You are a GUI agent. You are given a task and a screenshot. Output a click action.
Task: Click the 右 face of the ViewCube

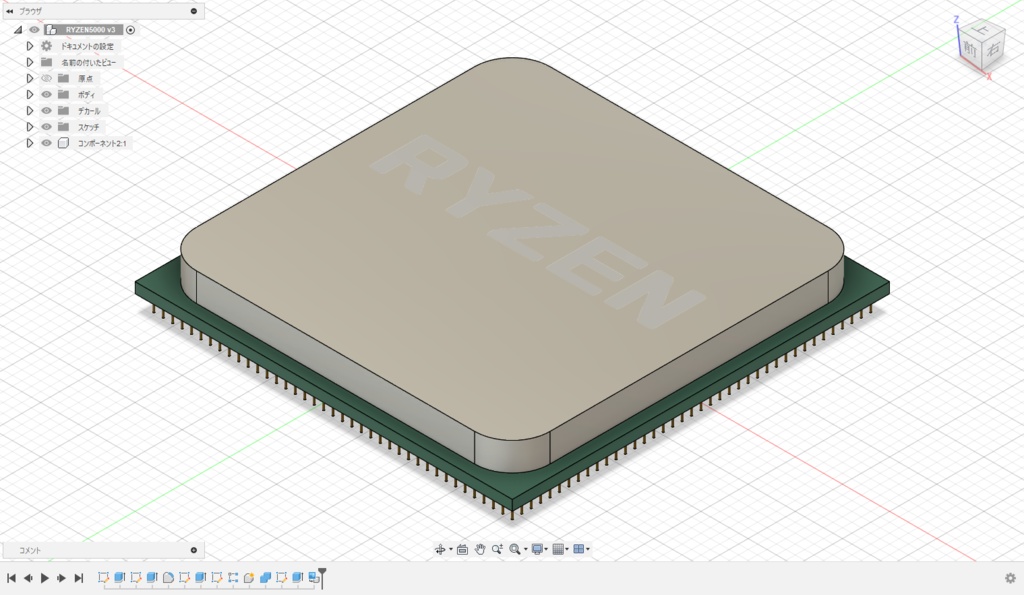click(x=993, y=50)
